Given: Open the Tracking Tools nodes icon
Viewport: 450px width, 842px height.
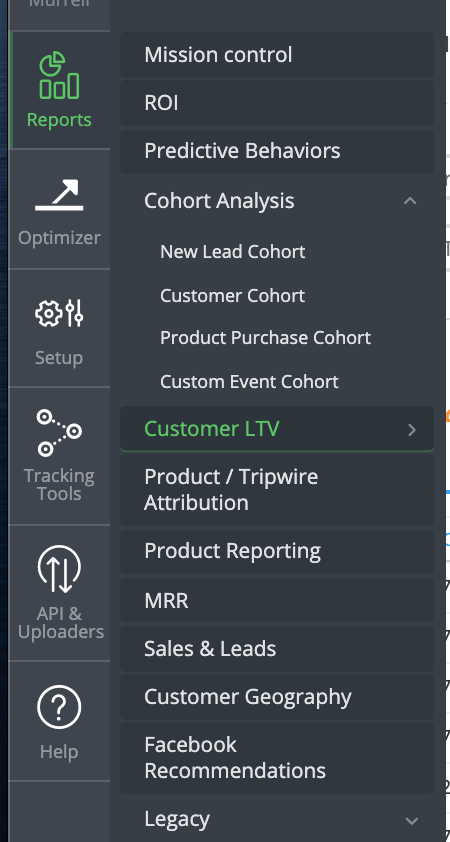Looking at the screenshot, I should coord(59,433).
